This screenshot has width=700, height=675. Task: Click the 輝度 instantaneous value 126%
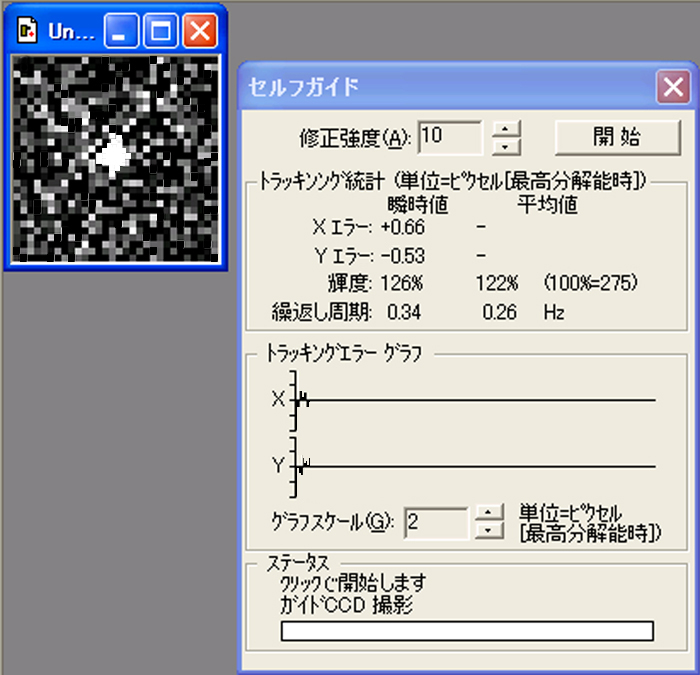(x=401, y=283)
